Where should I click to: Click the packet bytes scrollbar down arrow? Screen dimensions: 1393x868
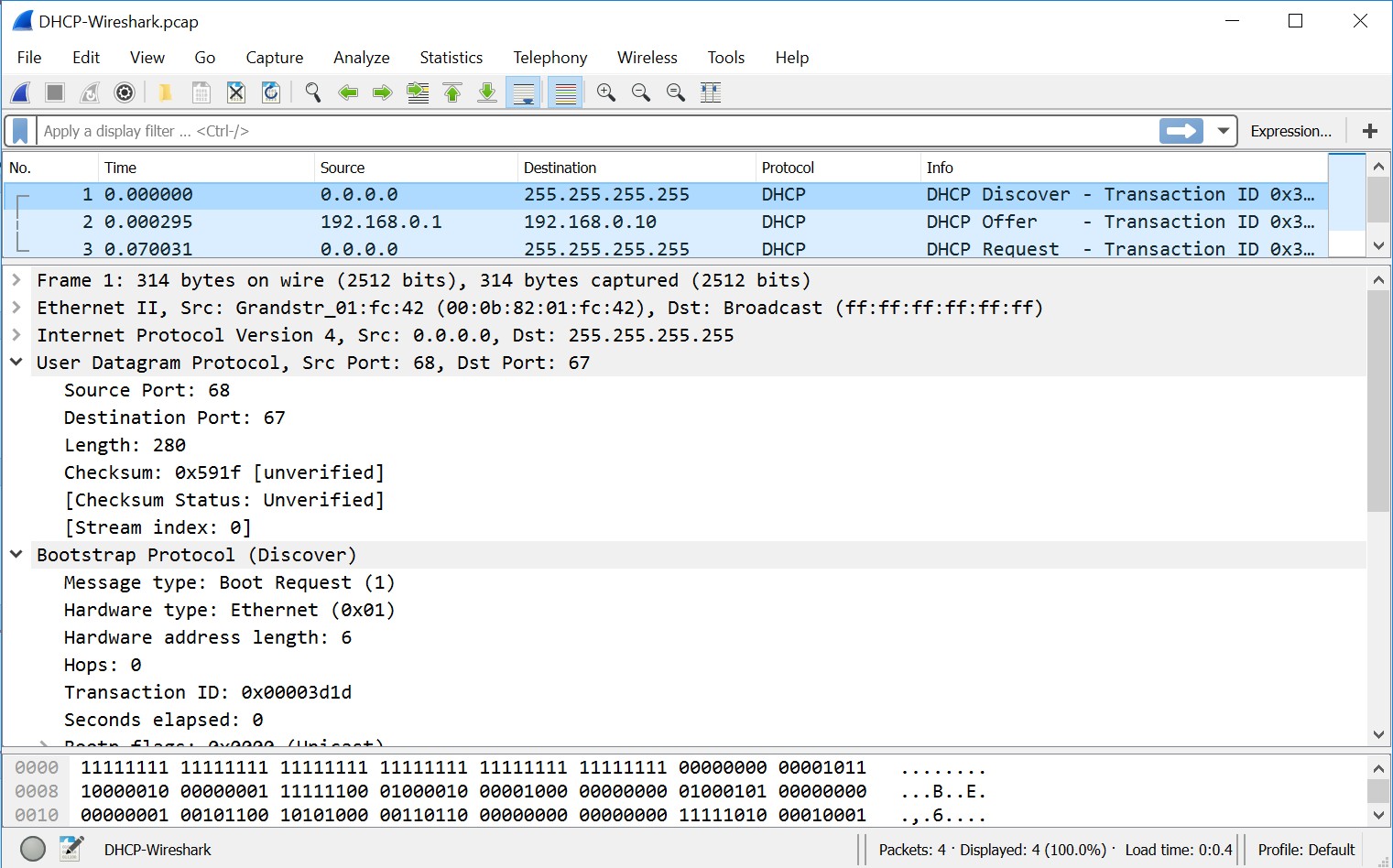[x=1378, y=814]
